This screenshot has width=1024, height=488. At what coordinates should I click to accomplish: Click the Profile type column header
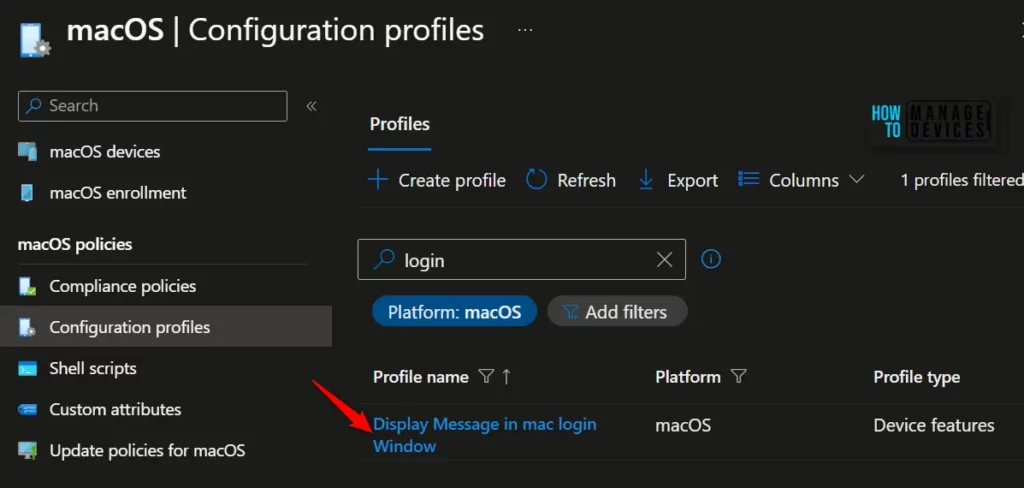tap(917, 377)
